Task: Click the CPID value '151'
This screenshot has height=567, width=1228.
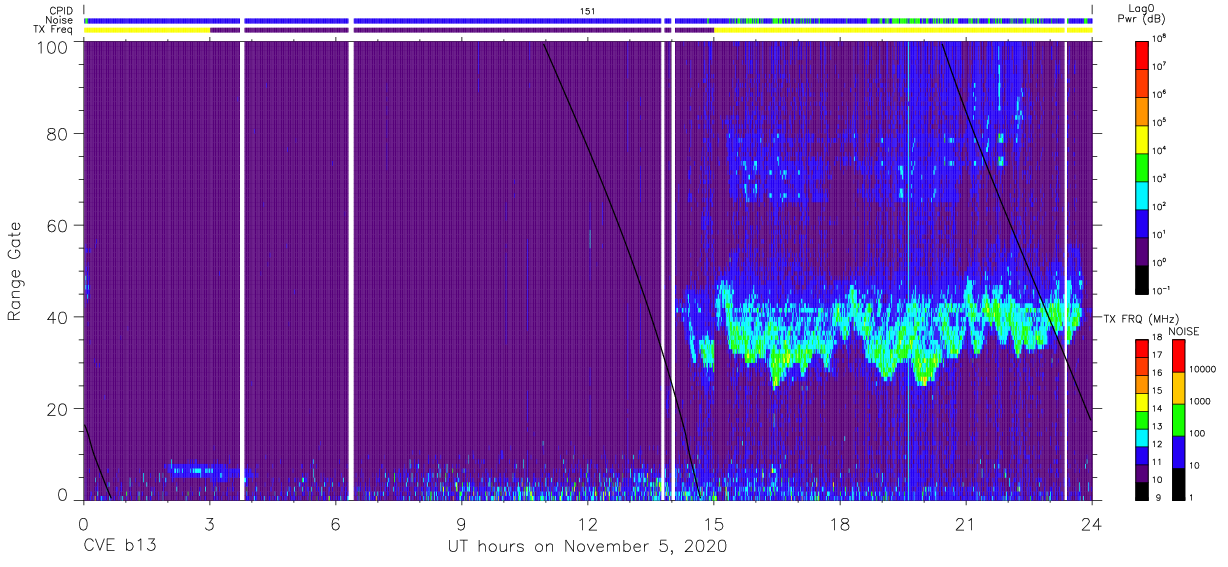Action: [x=588, y=10]
